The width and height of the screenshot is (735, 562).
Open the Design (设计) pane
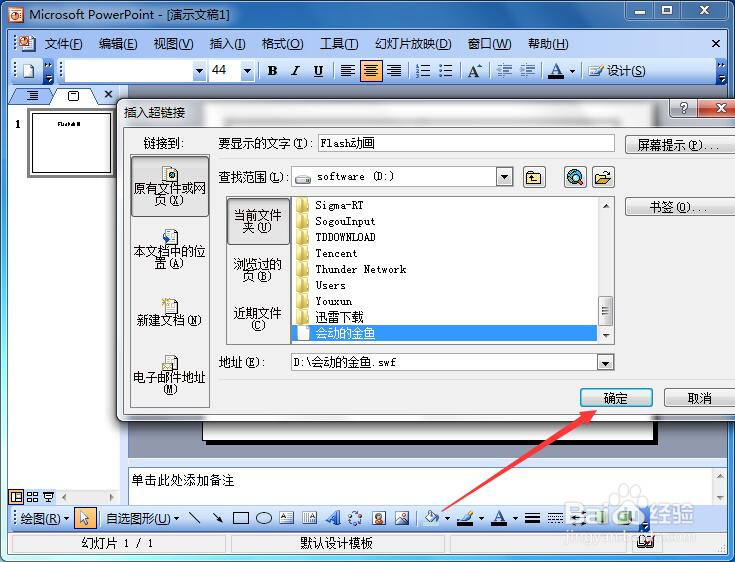[x=617, y=71]
